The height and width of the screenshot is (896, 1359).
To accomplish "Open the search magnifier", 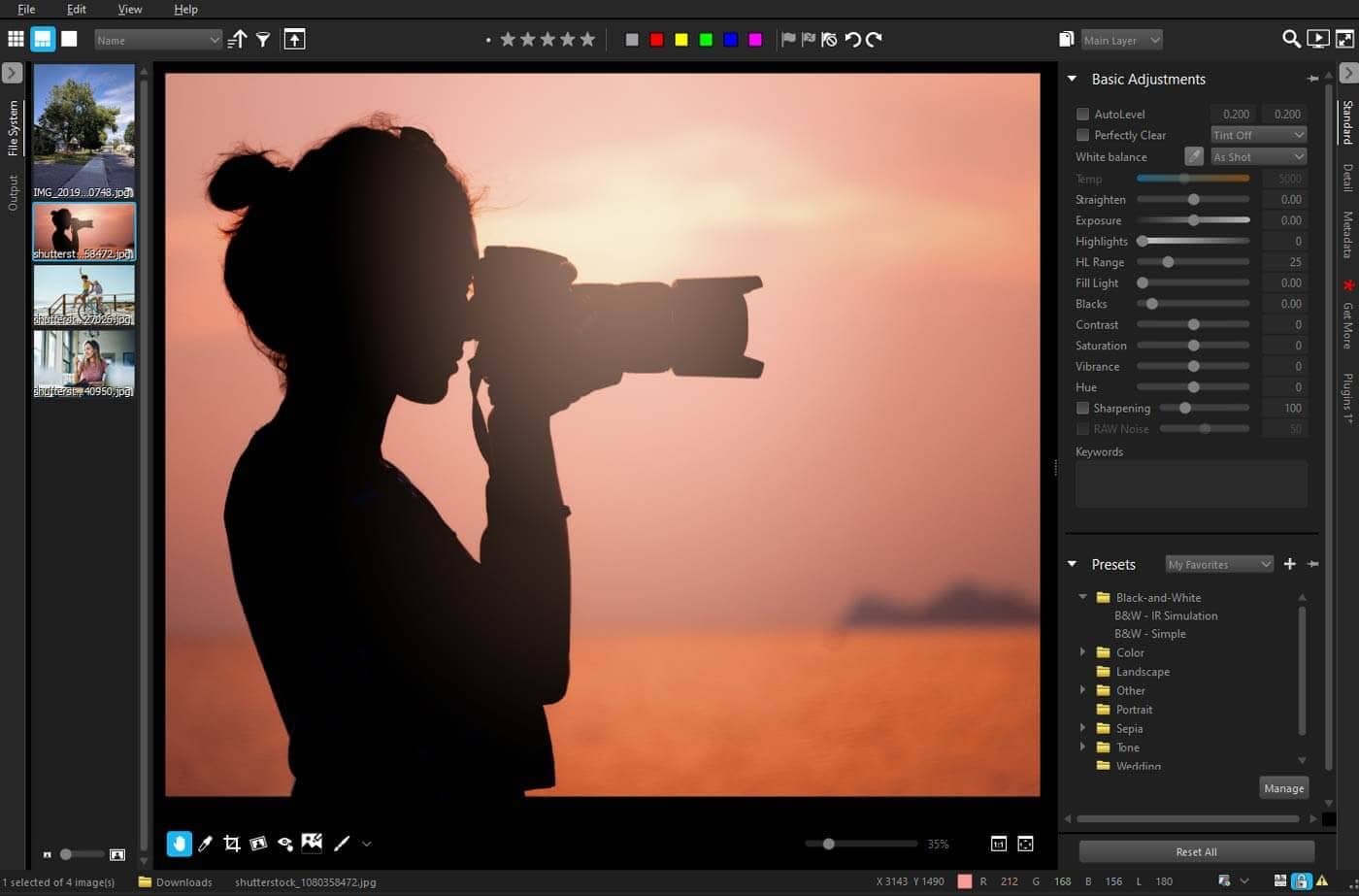I will tap(1291, 39).
